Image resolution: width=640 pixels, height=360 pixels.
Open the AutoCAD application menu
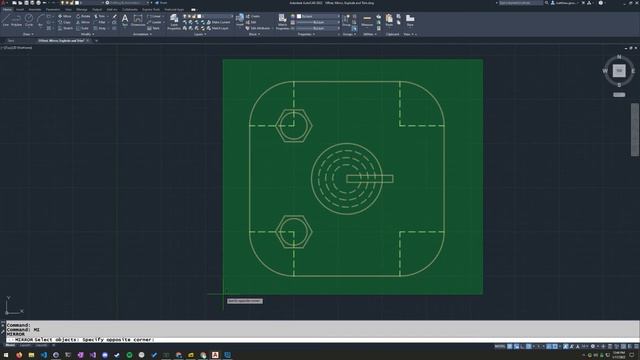(x=4, y=3)
